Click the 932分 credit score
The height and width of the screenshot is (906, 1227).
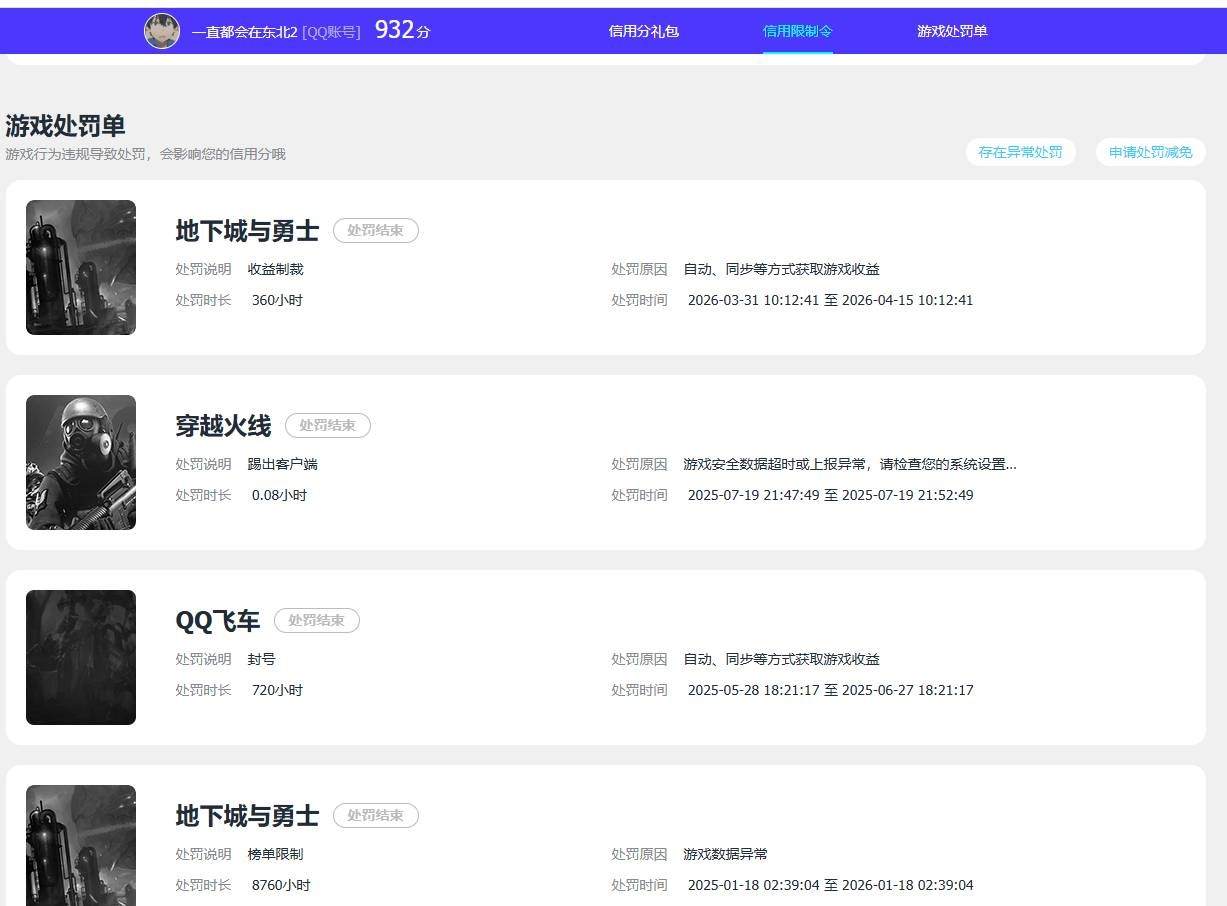(402, 30)
